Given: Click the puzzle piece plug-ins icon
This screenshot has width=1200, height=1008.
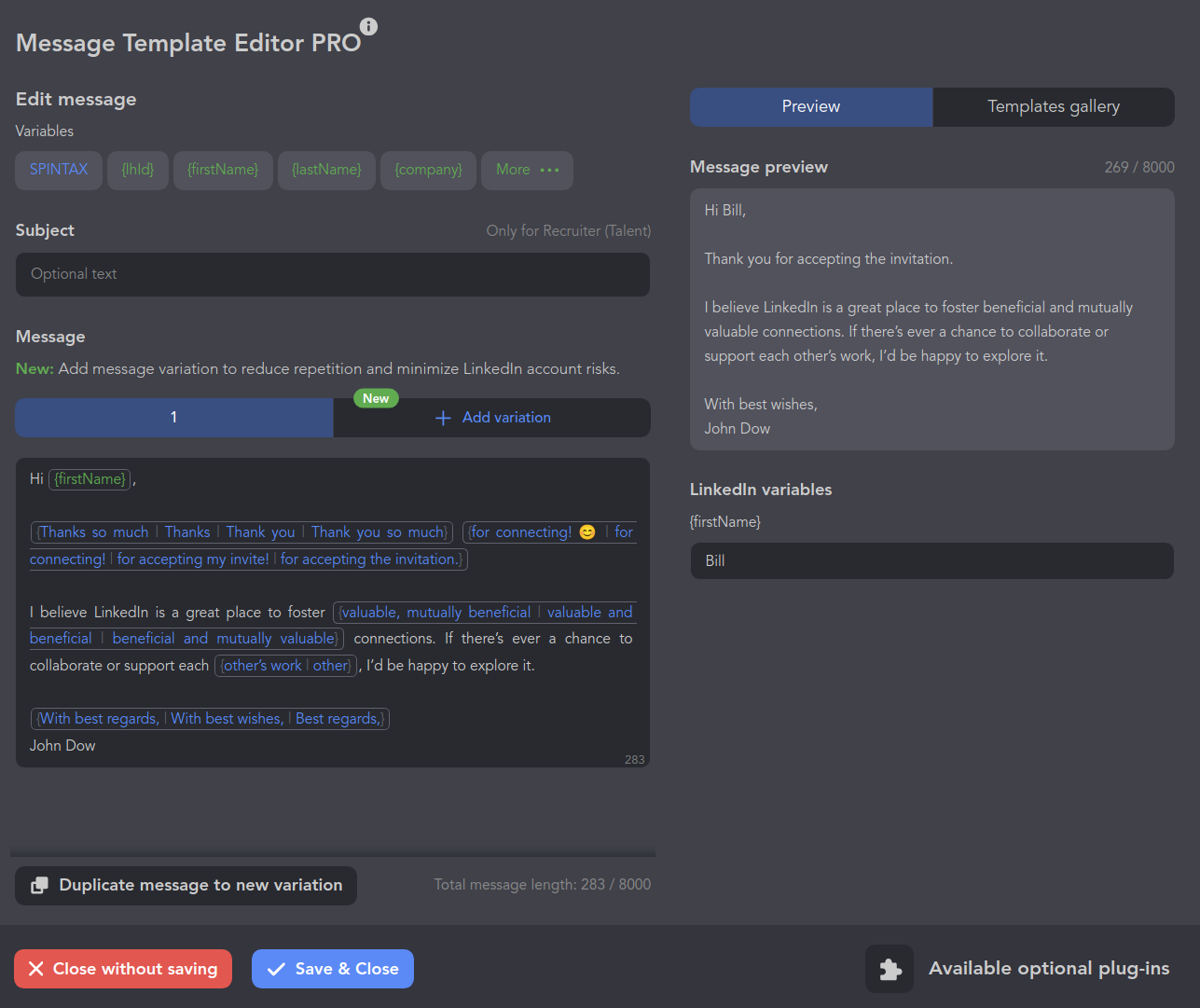Looking at the screenshot, I should (x=890, y=969).
